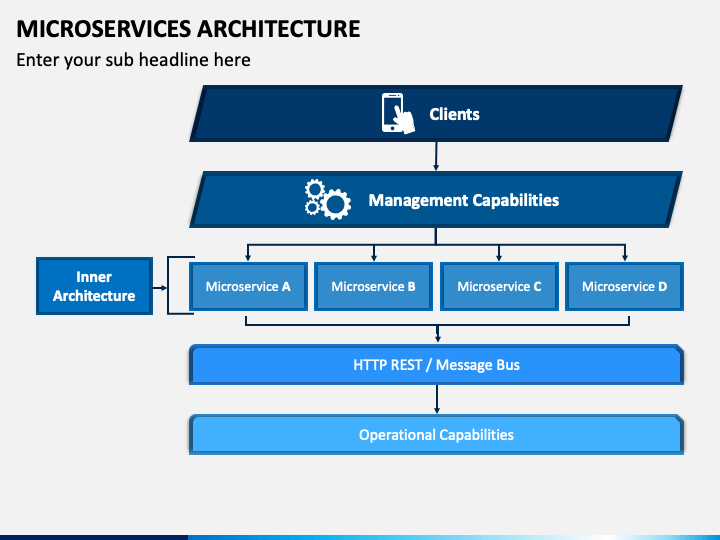720x540 pixels.
Task: Click the gears icon beside Management Capabilities
Action: point(328,199)
